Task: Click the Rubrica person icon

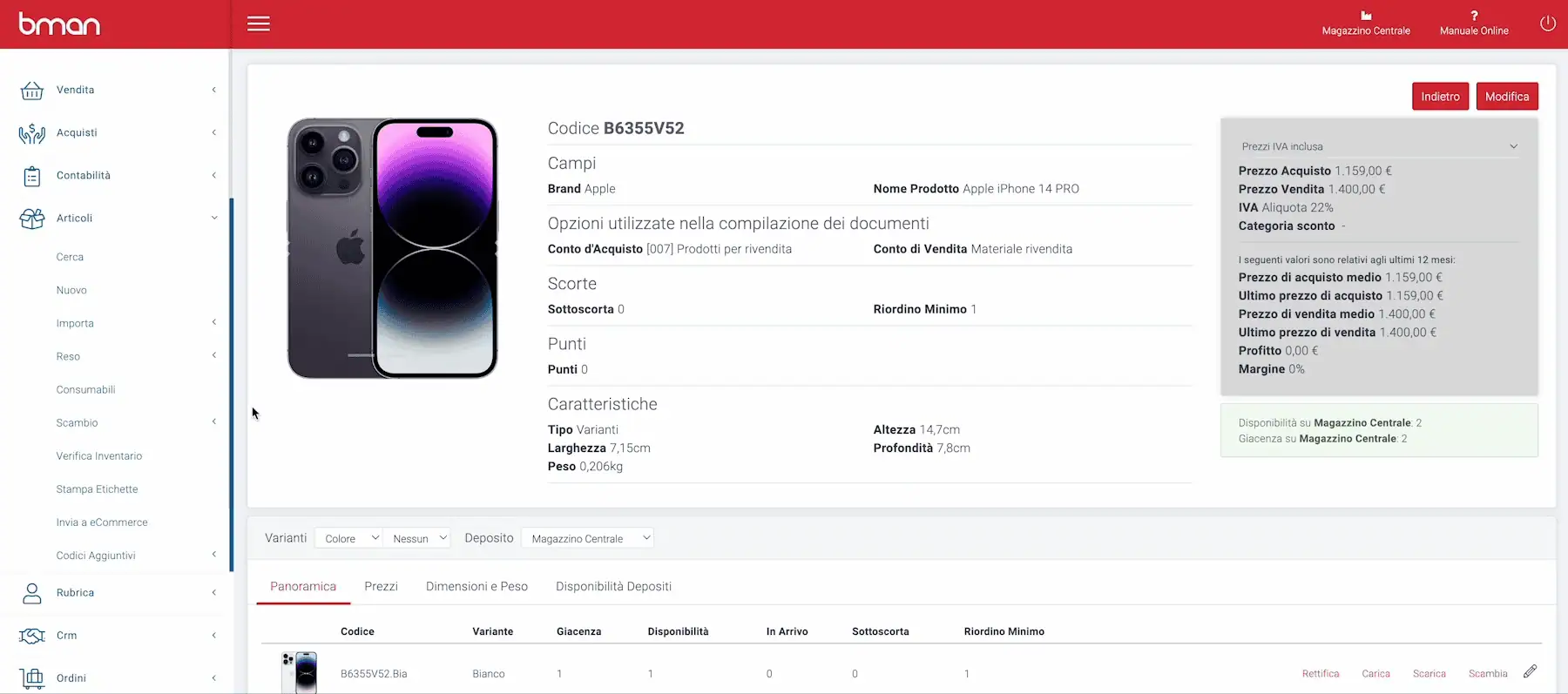Action: tap(32, 593)
